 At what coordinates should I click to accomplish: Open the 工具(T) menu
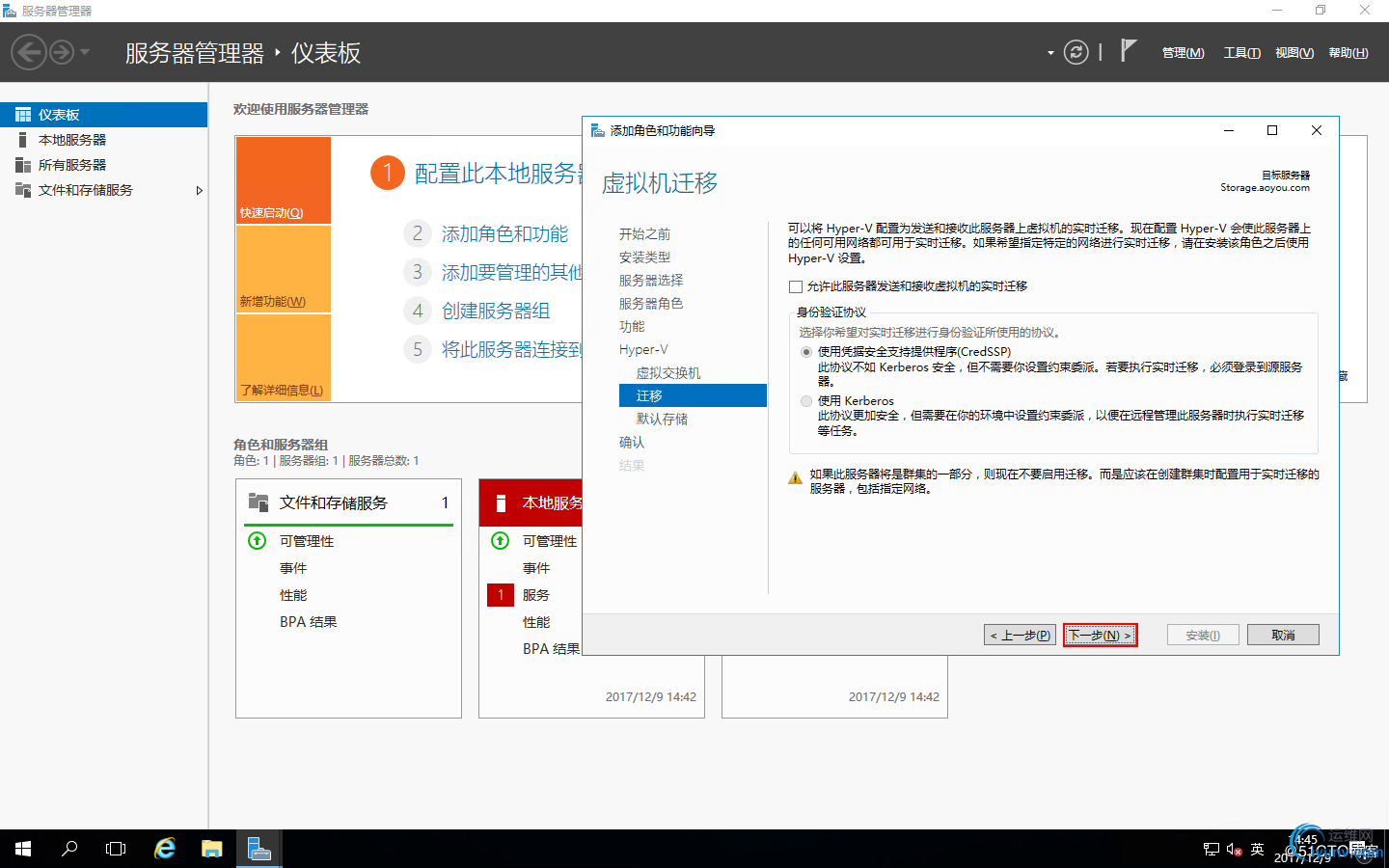click(x=1241, y=53)
